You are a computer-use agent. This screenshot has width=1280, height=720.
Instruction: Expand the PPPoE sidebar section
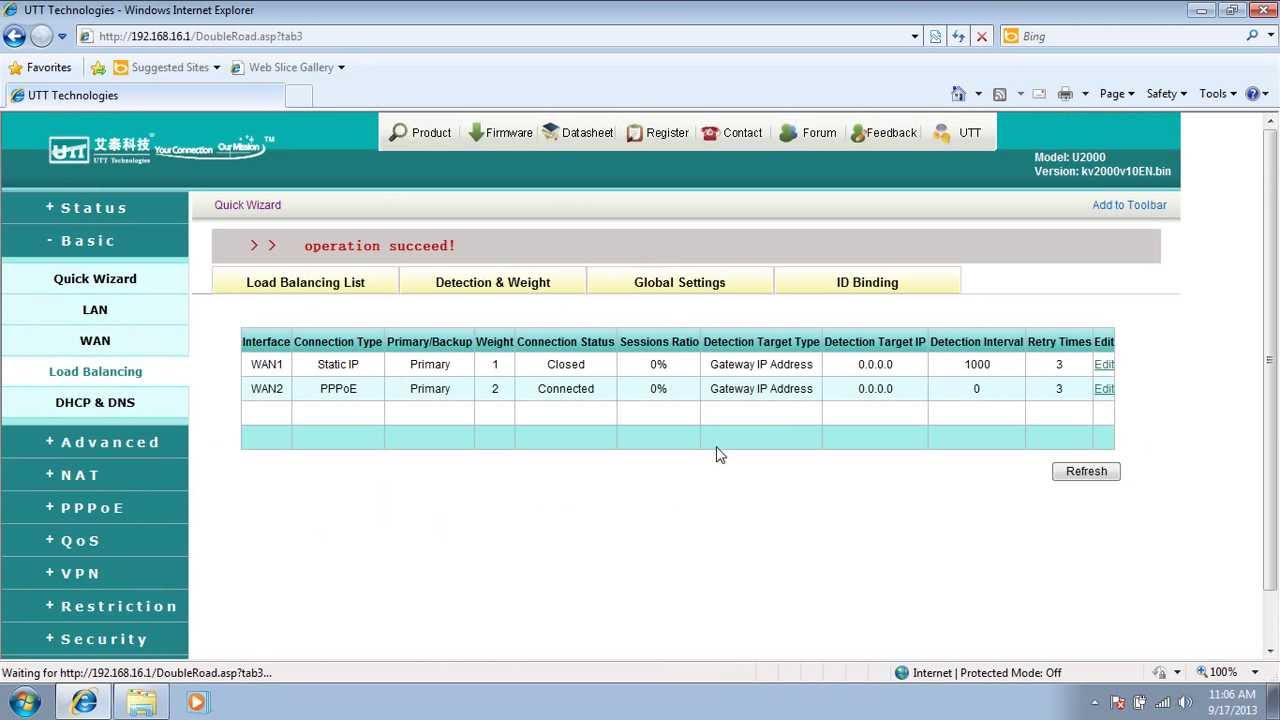(94, 508)
